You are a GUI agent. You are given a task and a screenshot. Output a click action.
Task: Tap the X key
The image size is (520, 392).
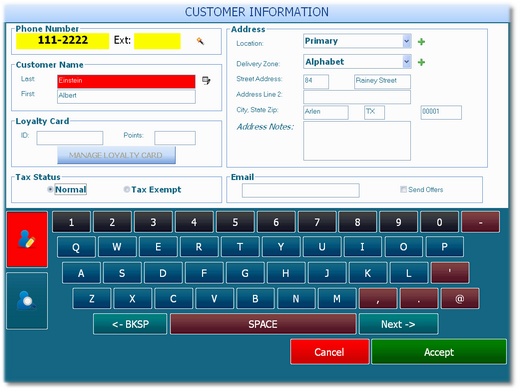click(132, 299)
